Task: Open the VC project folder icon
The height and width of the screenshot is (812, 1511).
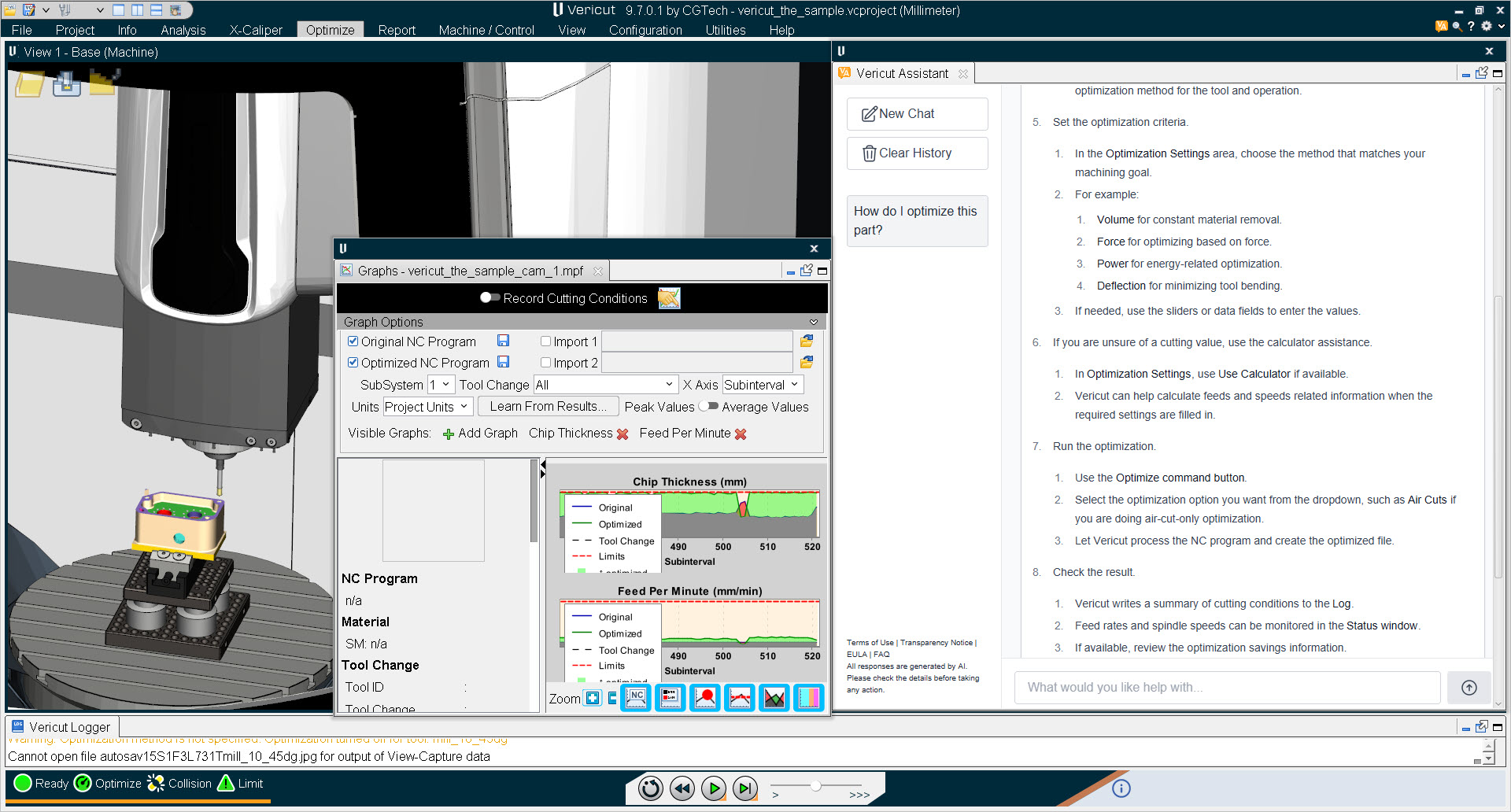Action: click(x=9, y=10)
